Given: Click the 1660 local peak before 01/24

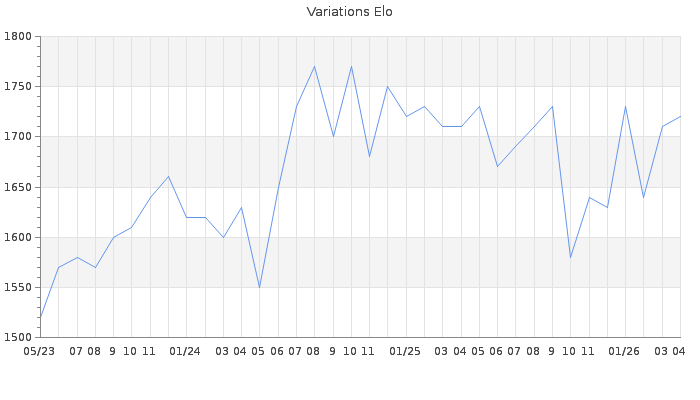Looking at the screenshot, I should [x=168, y=177].
